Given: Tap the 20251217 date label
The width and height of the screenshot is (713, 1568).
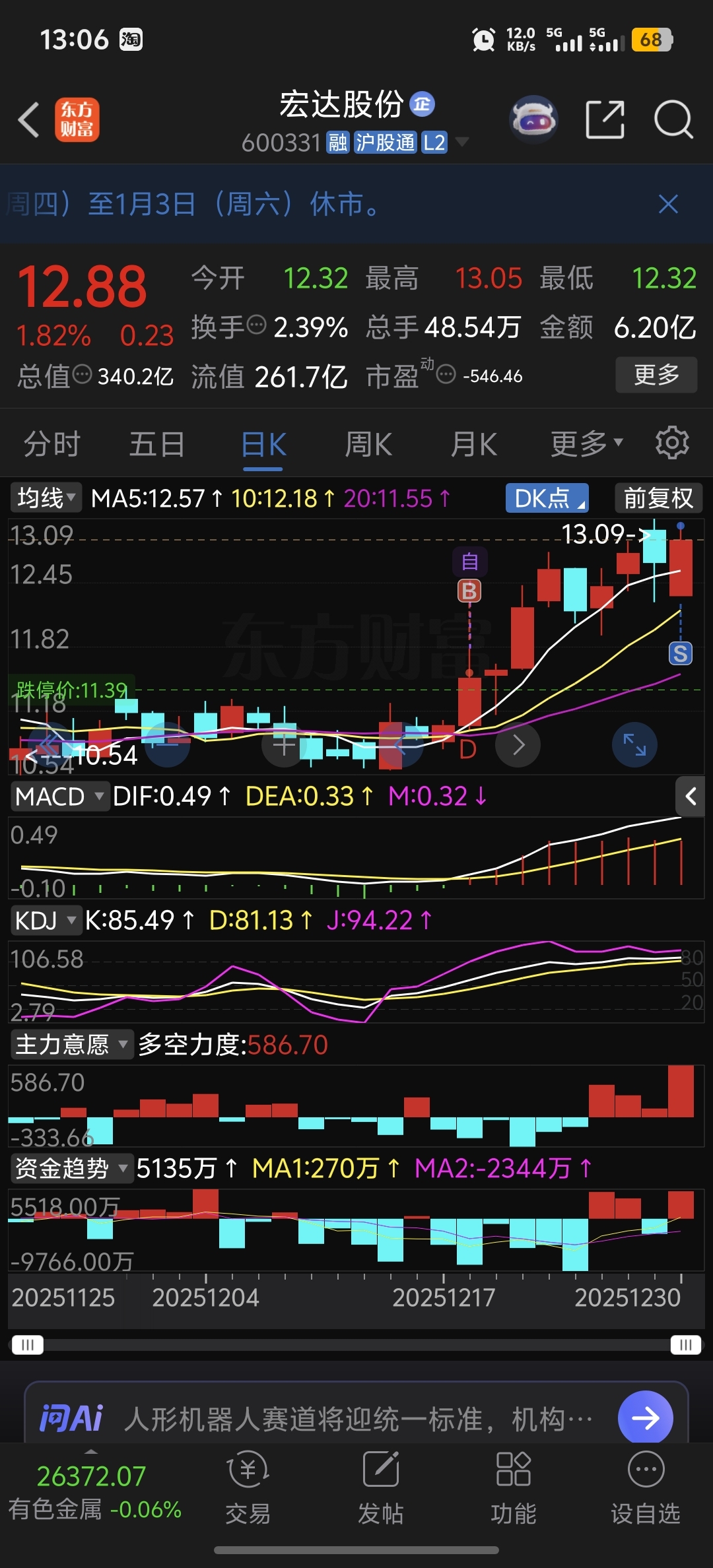Looking at the screenshot, I should pos(444,1297).
